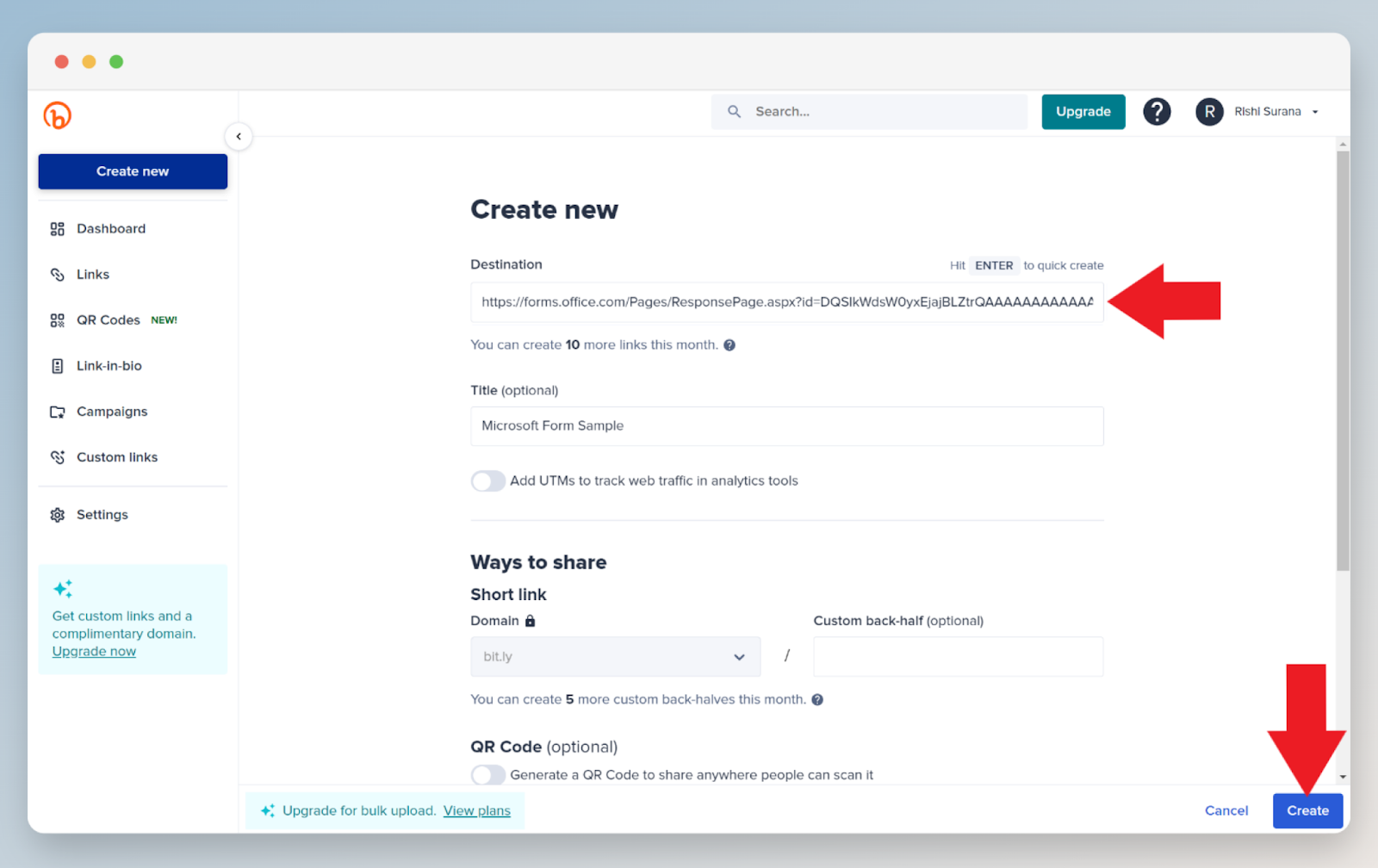Click the help question mark icon

pyautogui.click(x=1157, y=111)
